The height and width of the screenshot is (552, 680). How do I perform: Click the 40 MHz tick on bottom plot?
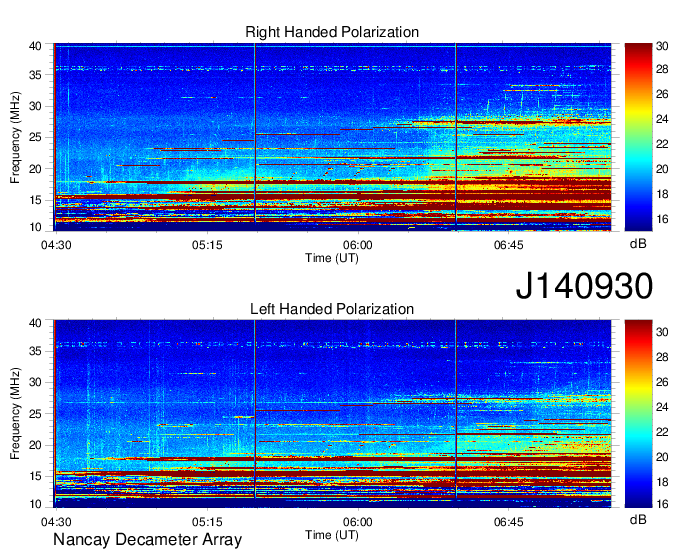(x=35, y=323)
